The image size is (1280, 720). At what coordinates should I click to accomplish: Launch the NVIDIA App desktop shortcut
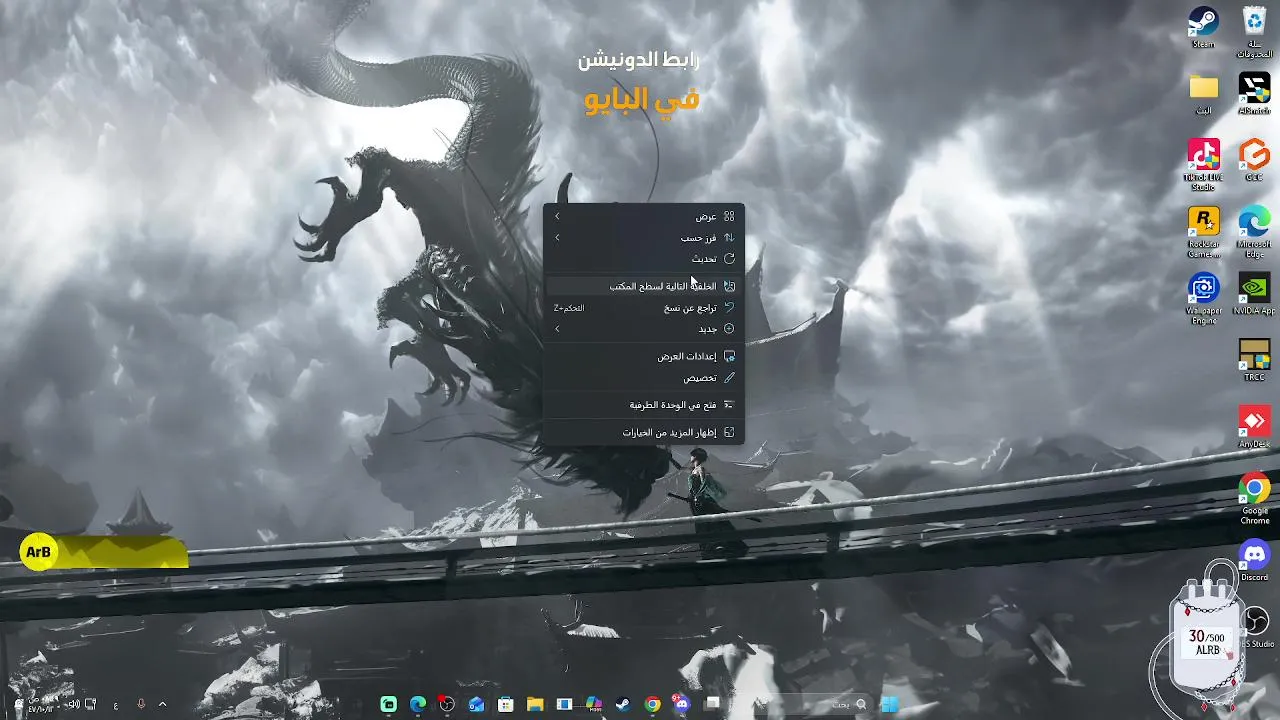(1254, 295)
